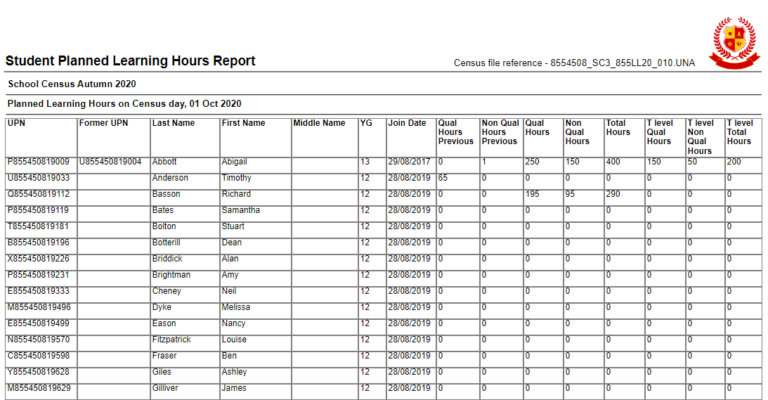Select the Former UPN column header
The height and width of the screenshot is (400, 768).
pyautogui.click(x=104, y=124)
